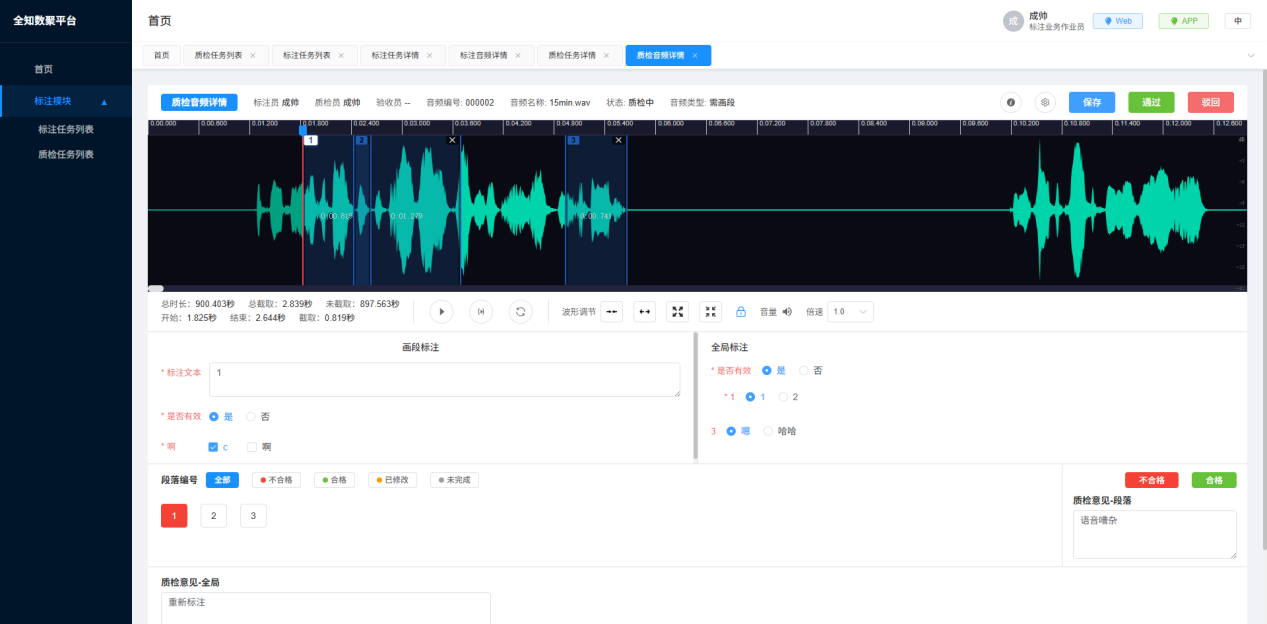Image resolution: width=1267 pixels, height=624 pixels.
Task: Filter segments by 已修改 status
Action: [x=392, y=480]
